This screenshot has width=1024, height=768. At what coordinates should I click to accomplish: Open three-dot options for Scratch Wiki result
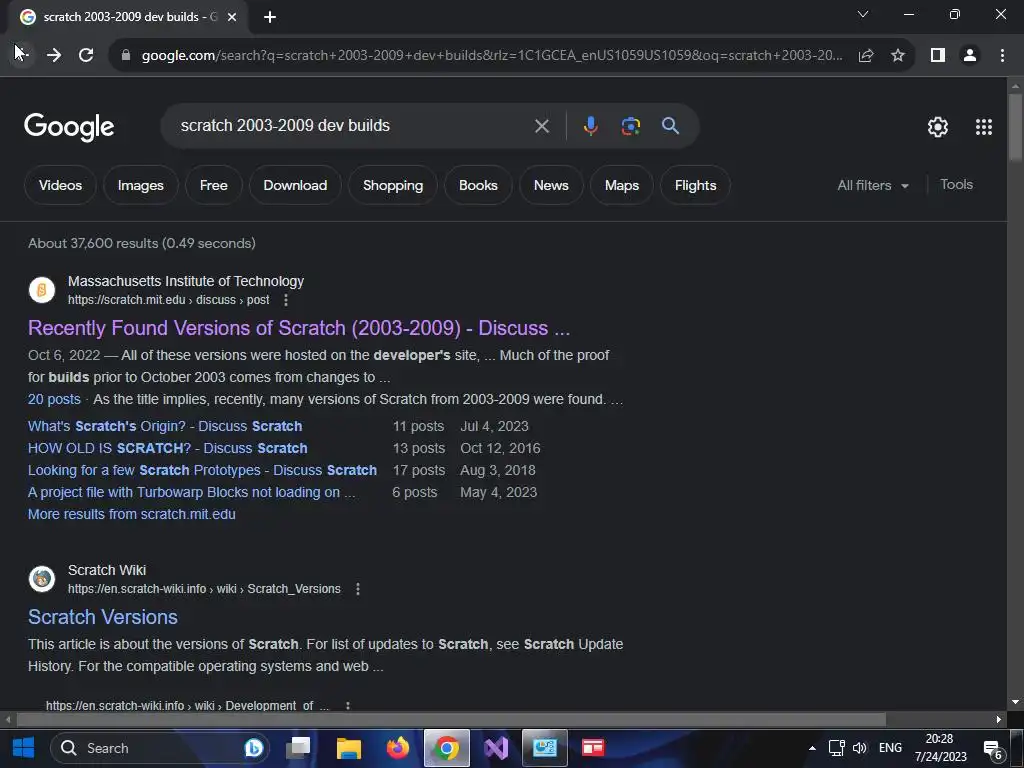click(357, 589)
